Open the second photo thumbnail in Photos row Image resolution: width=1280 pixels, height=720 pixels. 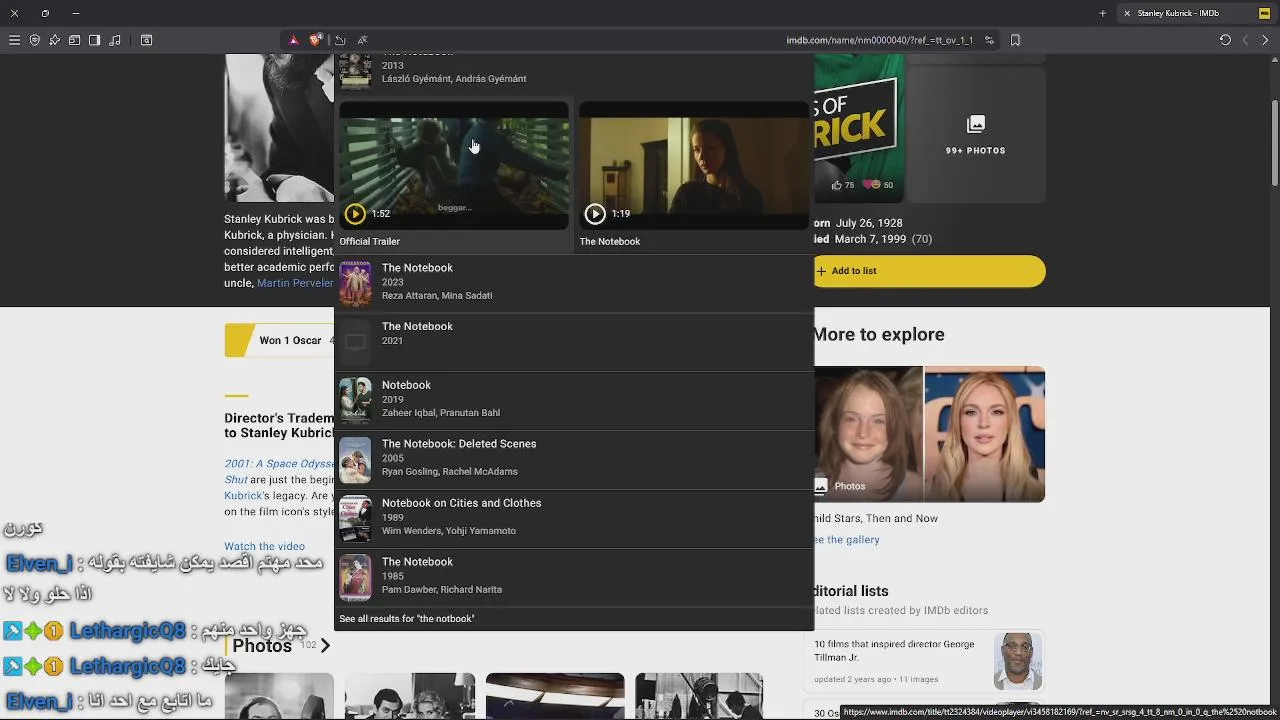click(410, 697)
